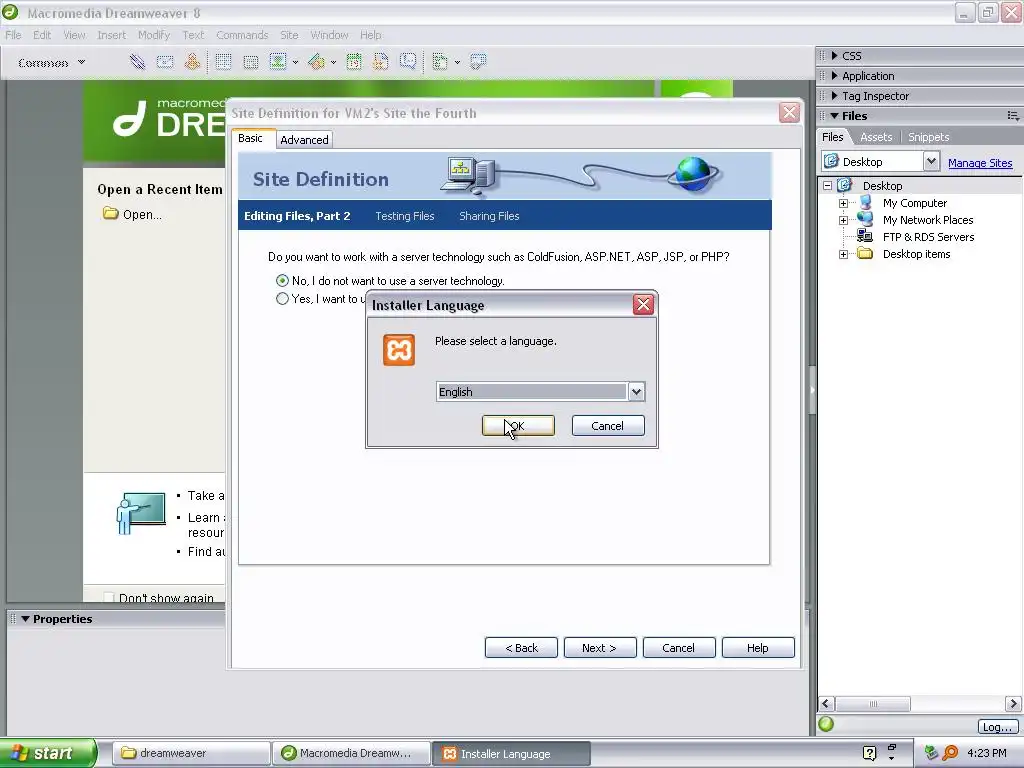
Task: Switch to the Snippets tab
Action: pos(928,137)
